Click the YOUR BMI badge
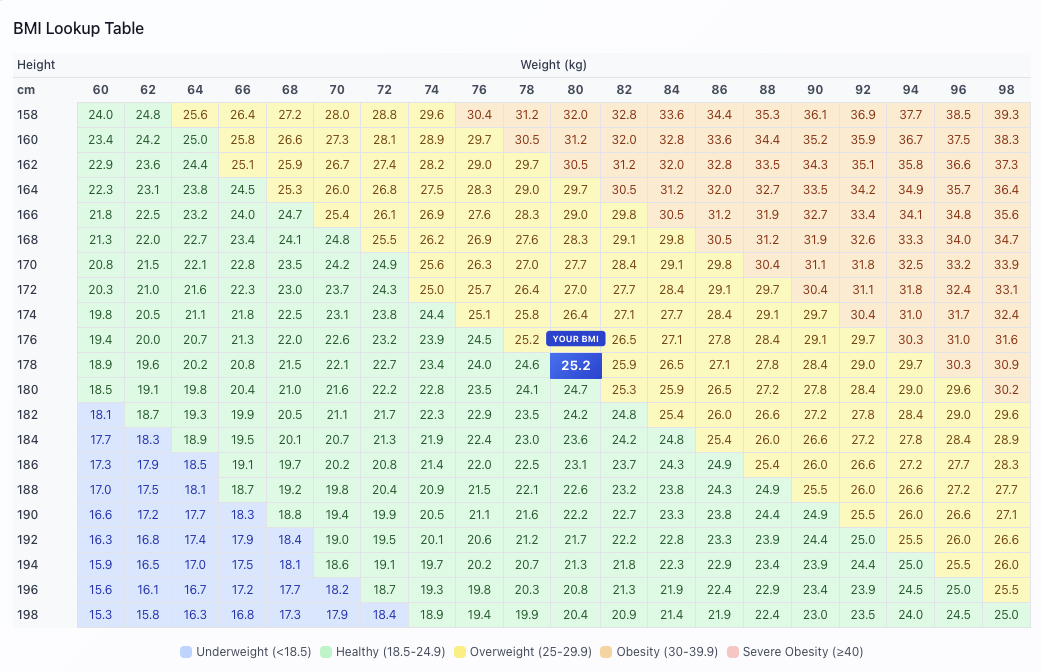1041x672 pixels. click(x=574, y=339)
